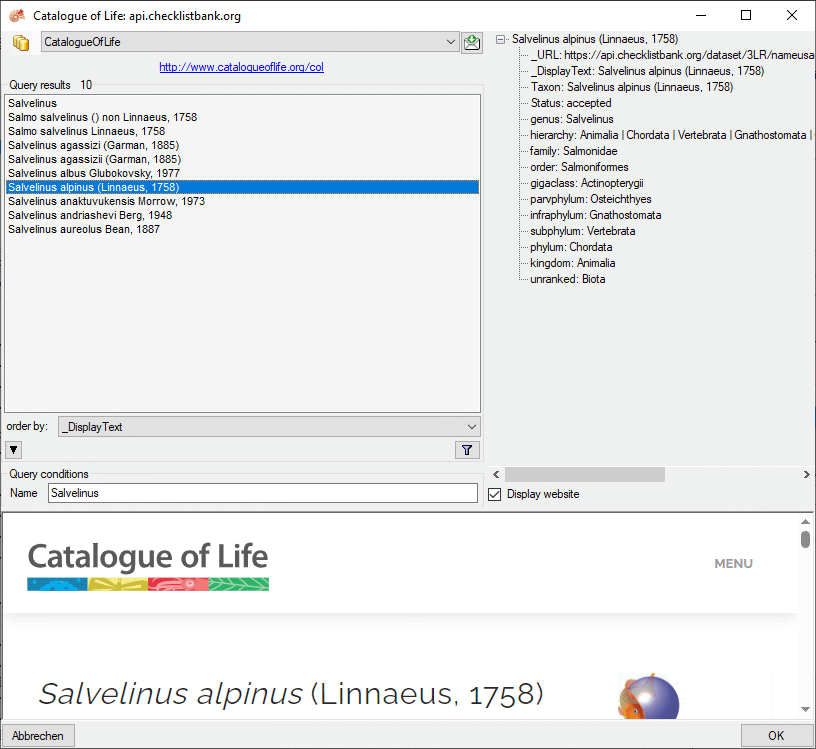Select the 'Taxon: Salvelinus alpinus' tree node
The width and height of the screenshot is (816, 749).
632,87
